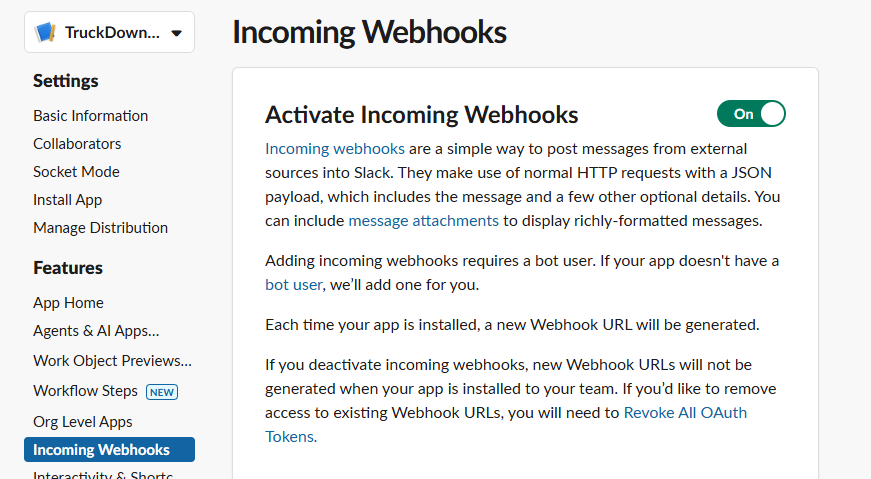Select Socket Mode in sidebar
The width and height of the screenshot is (871, 479).
coord(76,172)
